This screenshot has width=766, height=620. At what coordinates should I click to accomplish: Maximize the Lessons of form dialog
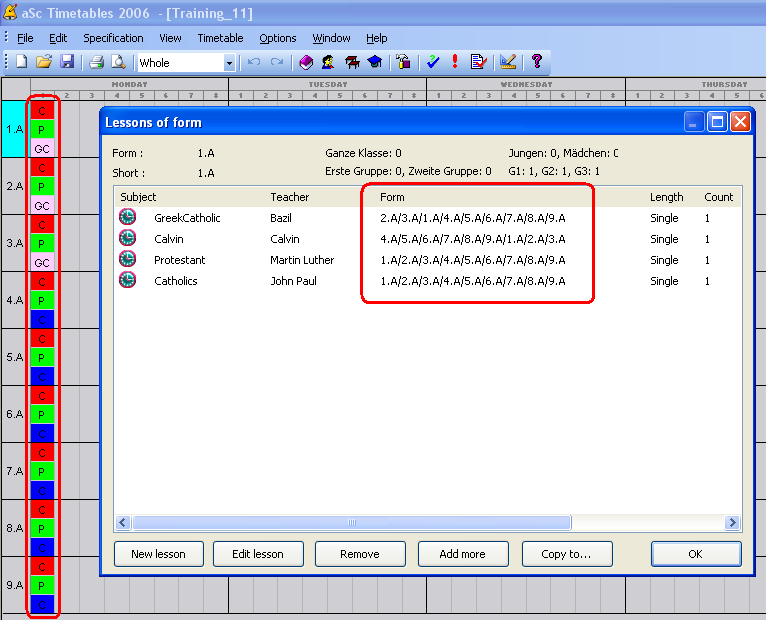click(717, 122)
